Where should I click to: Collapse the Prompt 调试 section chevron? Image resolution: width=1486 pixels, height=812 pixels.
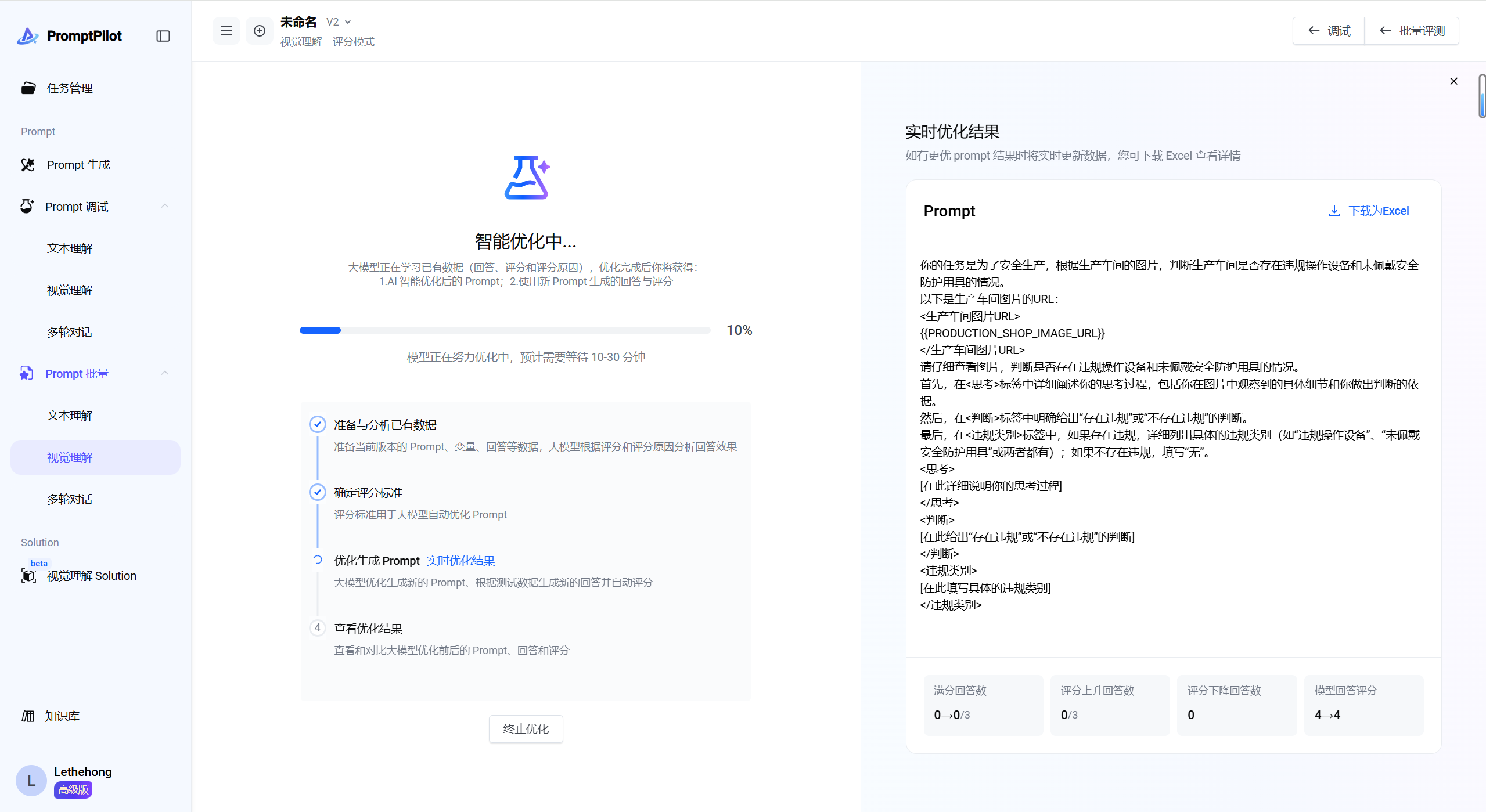[x=165, y=206]
